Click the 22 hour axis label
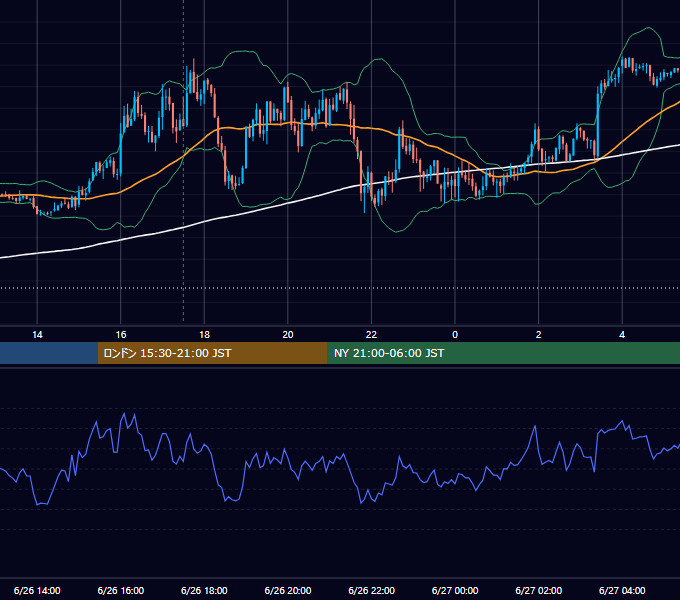Viewport: 680px width, 600px height. 371,335
